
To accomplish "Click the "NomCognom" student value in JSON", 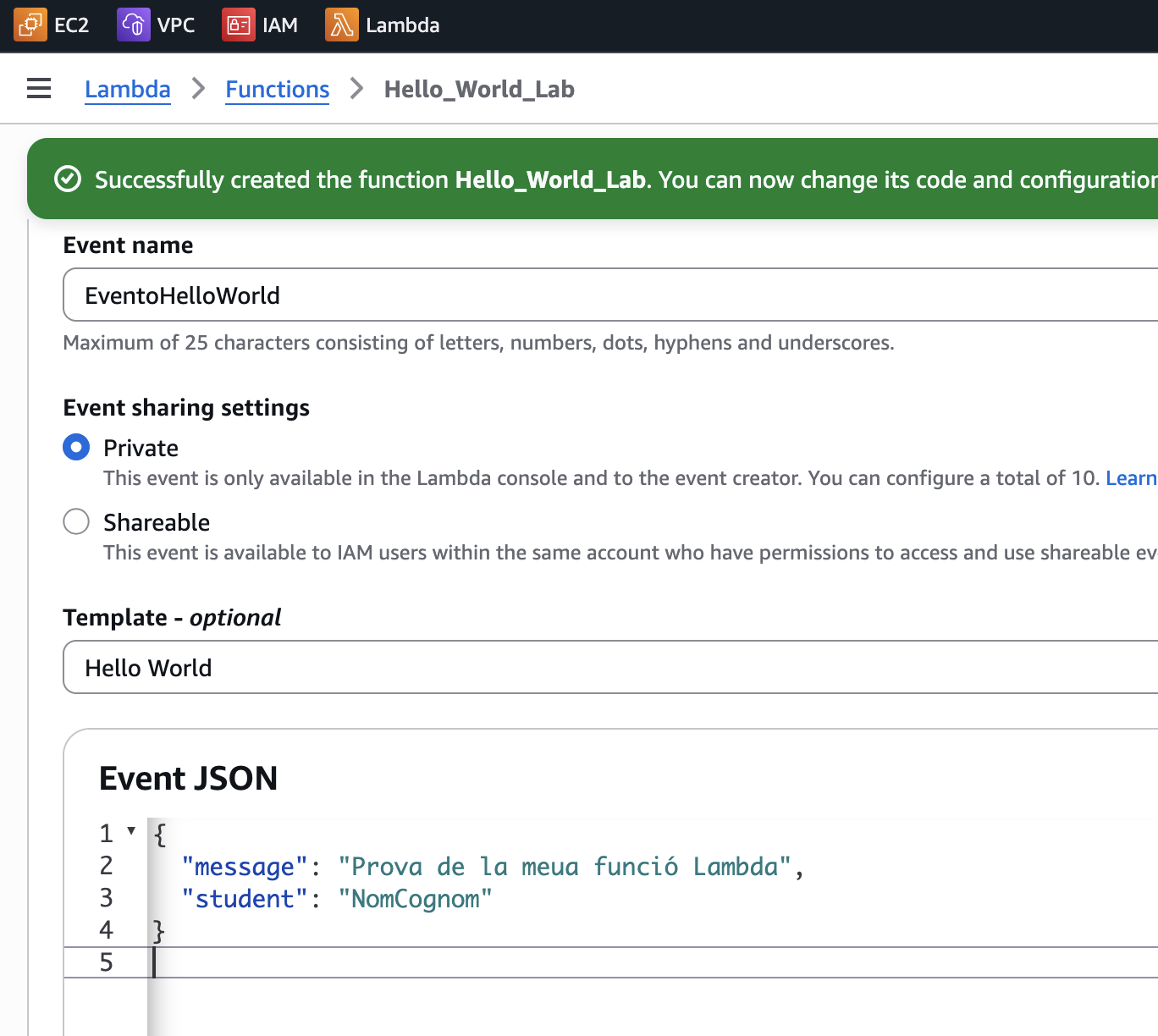I will [x=415, y=899].
